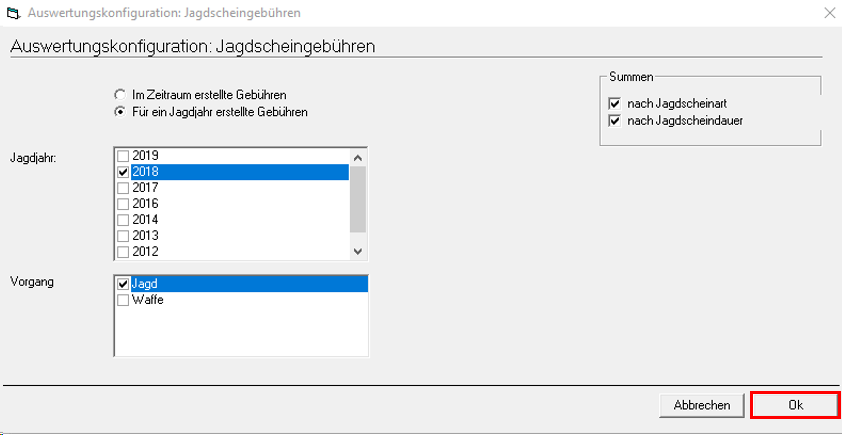Select 'Für ein Jagdjahr erstellte Gebühren' option
The height and width of the screenshot is (435, 842).
pyautogui.click(x=120, y=111)
